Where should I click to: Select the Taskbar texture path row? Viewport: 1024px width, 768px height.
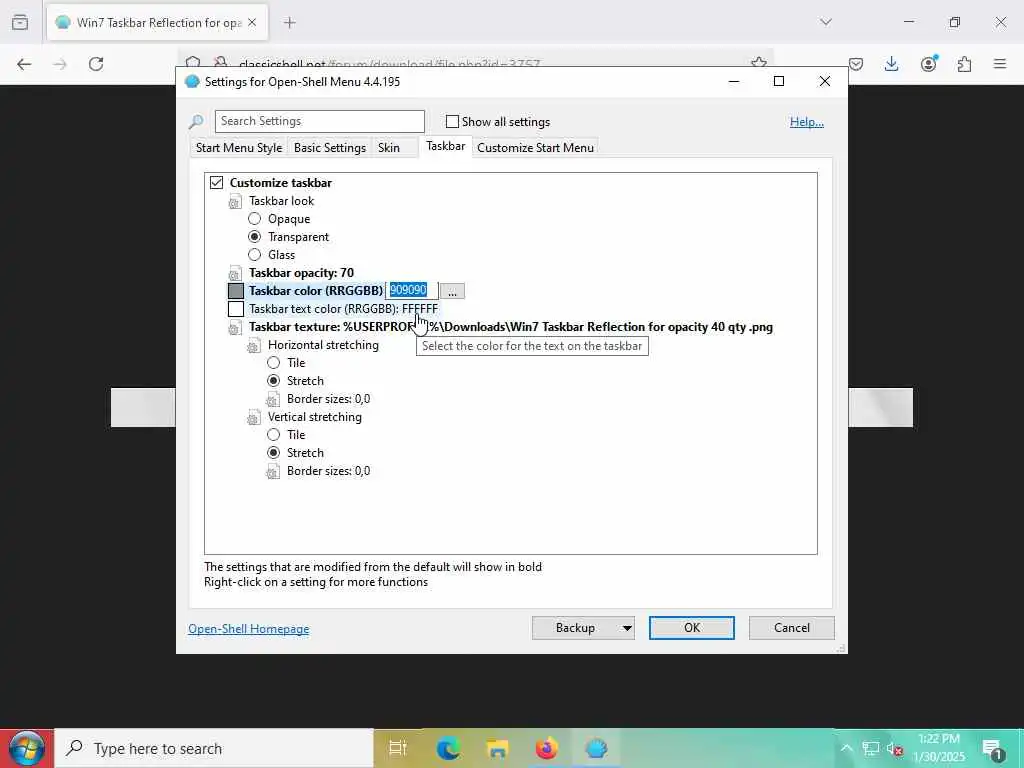511,327
